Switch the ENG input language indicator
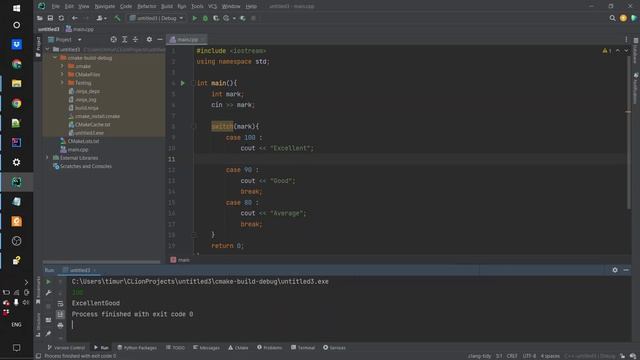640x360 pixels. coord(16,324)
